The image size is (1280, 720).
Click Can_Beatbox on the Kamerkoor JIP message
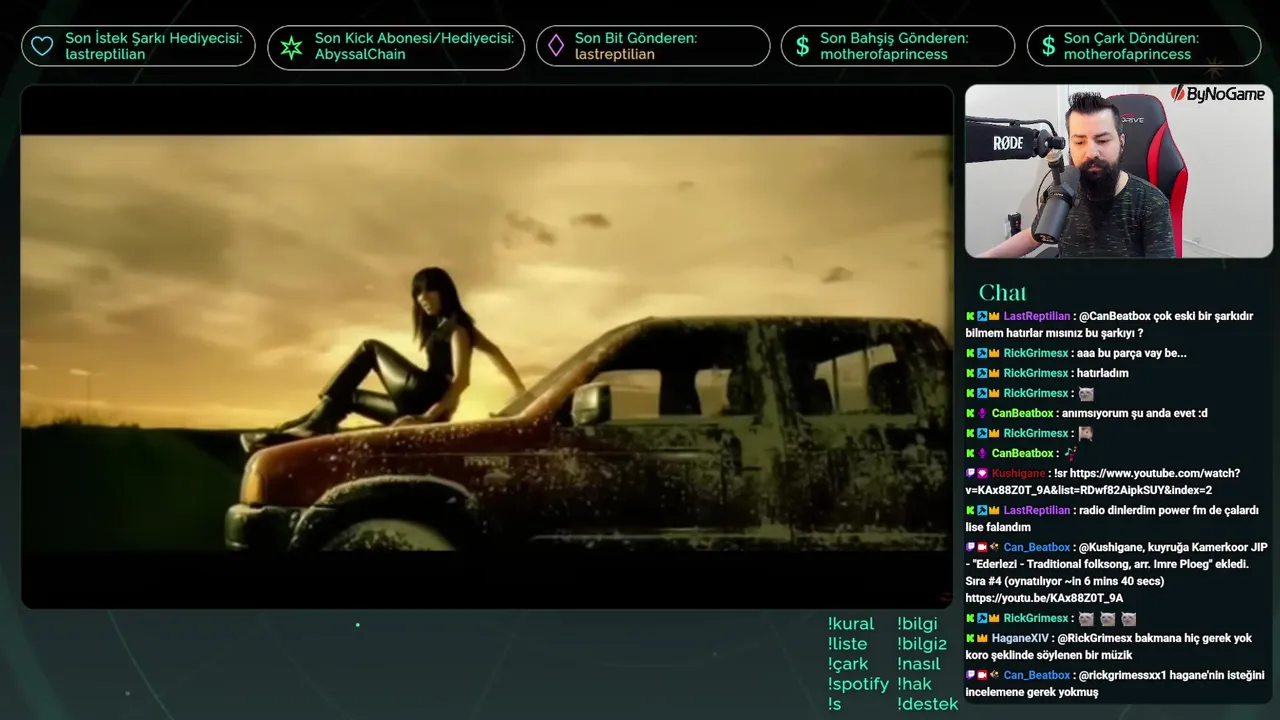pos(1037,547)
